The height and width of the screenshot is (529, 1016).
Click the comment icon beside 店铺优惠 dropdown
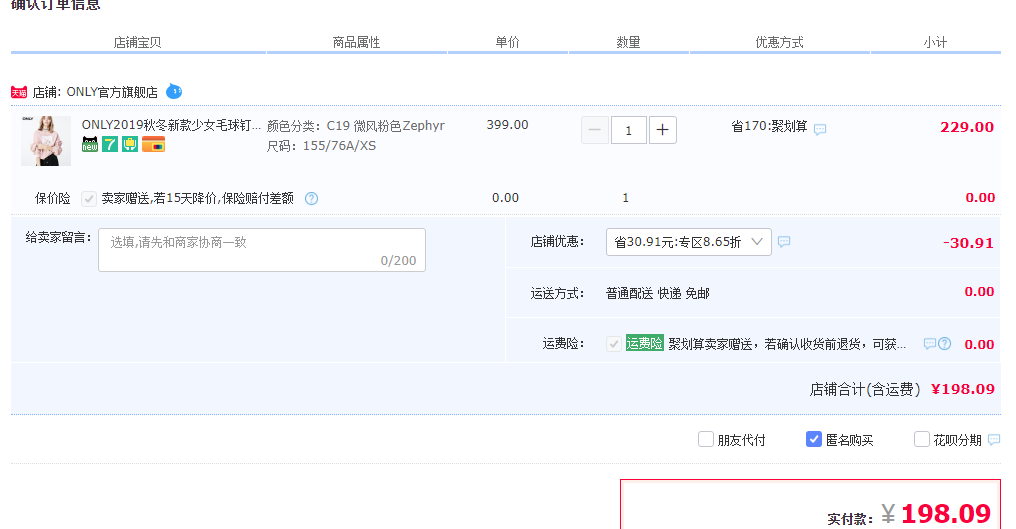[x=784, y=242]
